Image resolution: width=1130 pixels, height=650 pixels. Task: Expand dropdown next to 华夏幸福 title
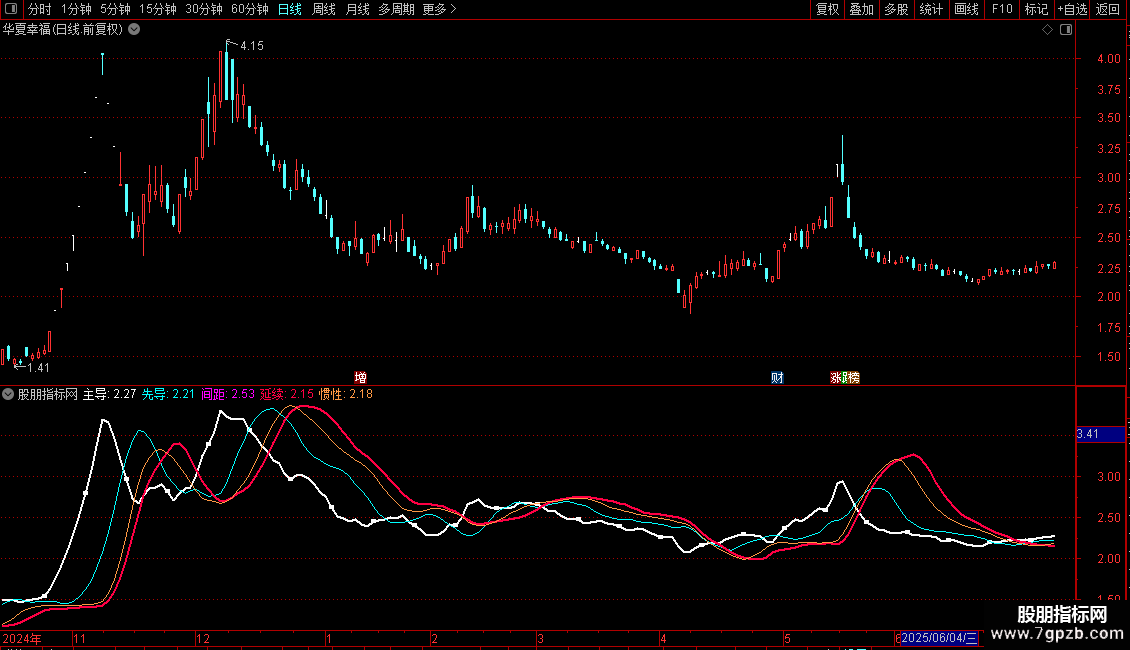(x=134, y=30)
